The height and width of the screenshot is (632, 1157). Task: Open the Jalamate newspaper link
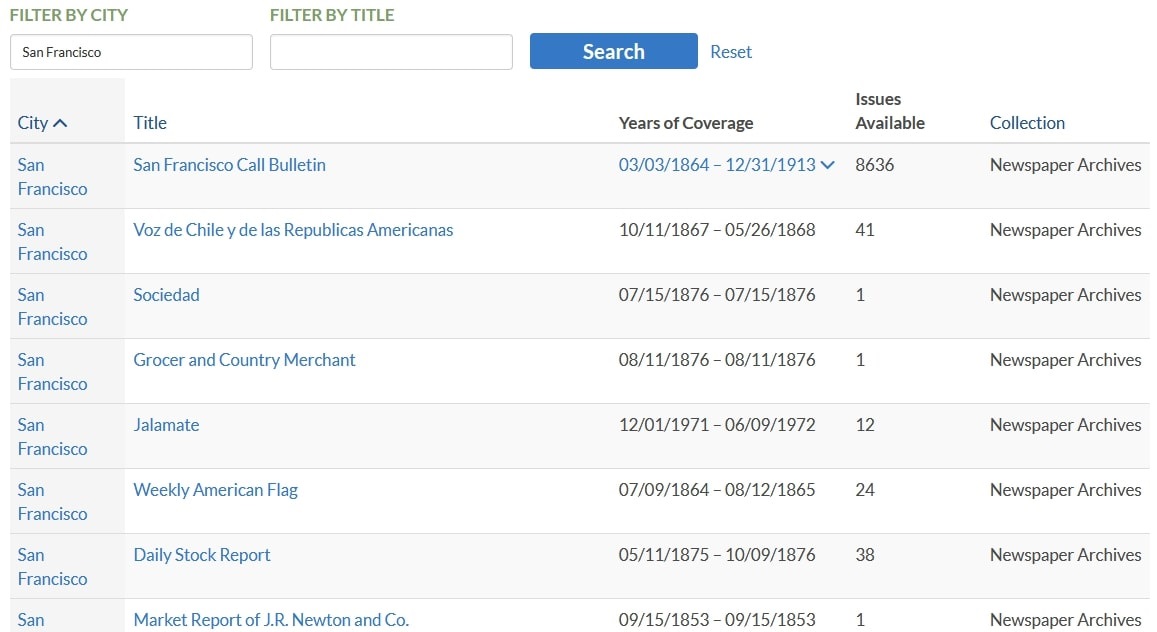tap(166, 425)
